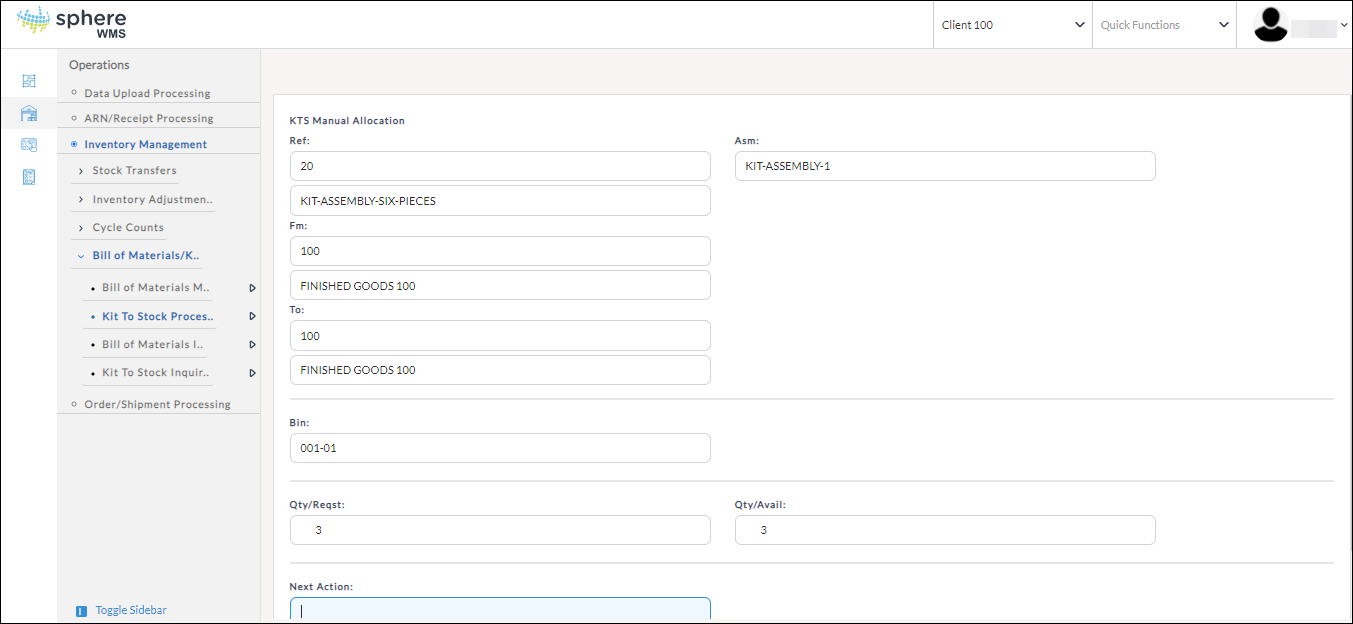Screen dimensions: 1353x624
Task: Open arrow beside Bill of Materials M..
Action: click(253, 288)
